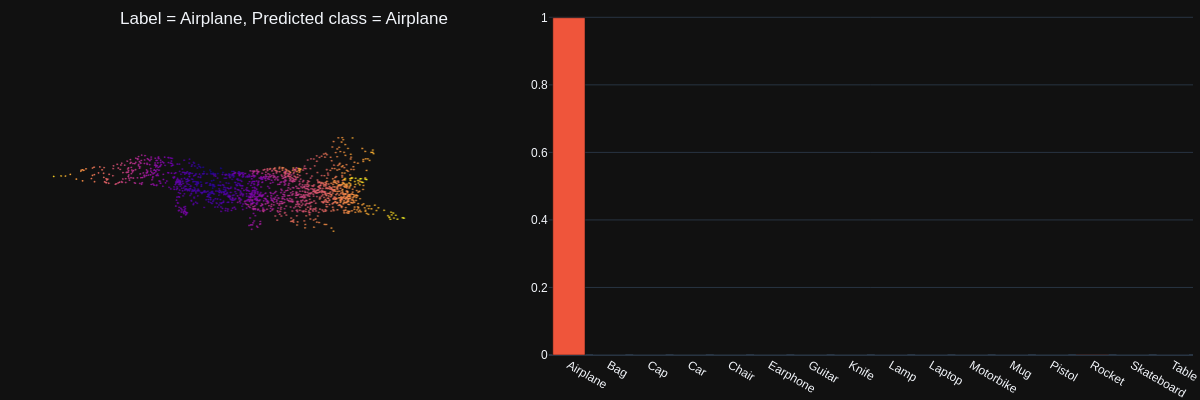Click the Cap category label
1200x400 pixels.
(657, 369)
